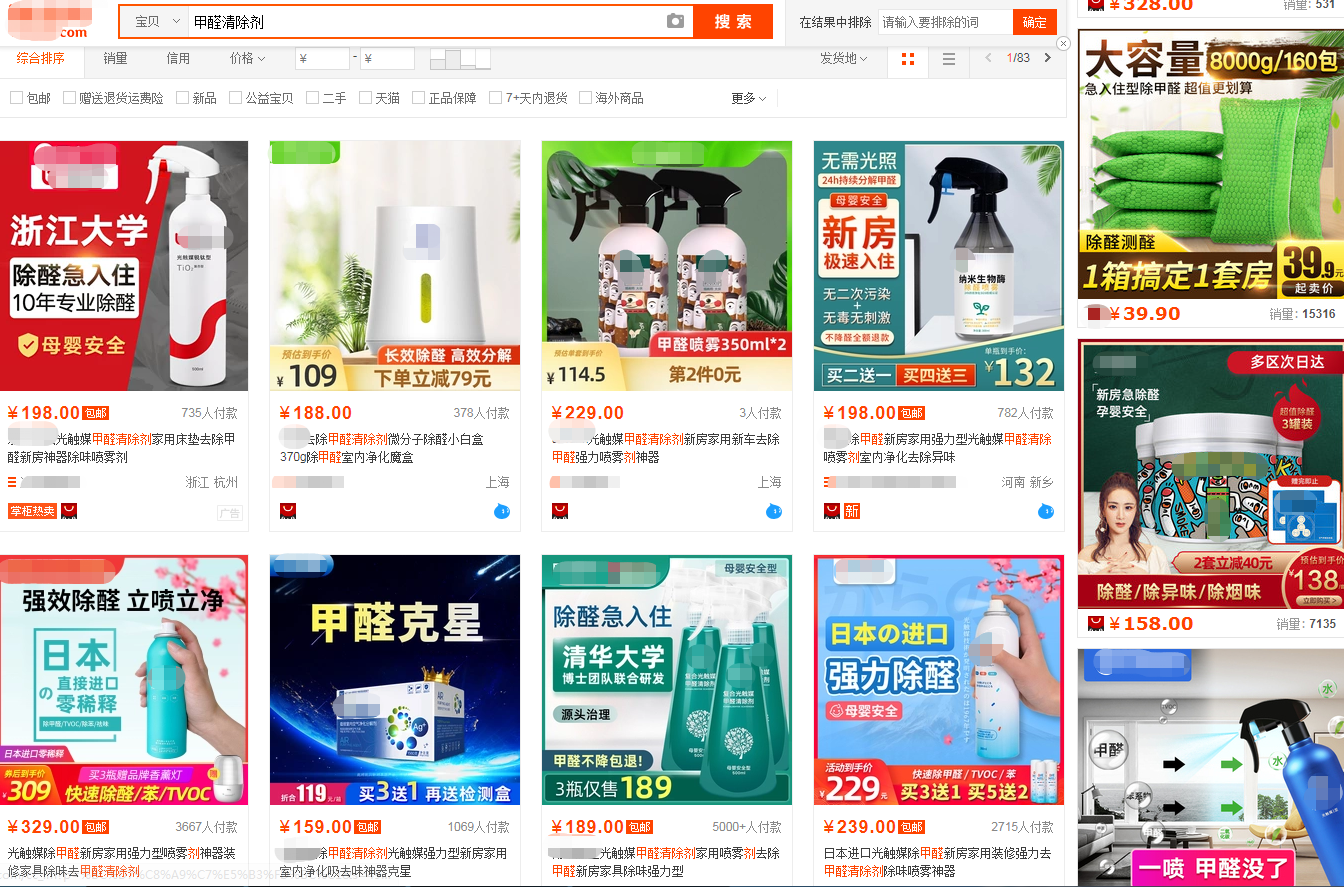Switch to grid view layout

click(907, 59)
